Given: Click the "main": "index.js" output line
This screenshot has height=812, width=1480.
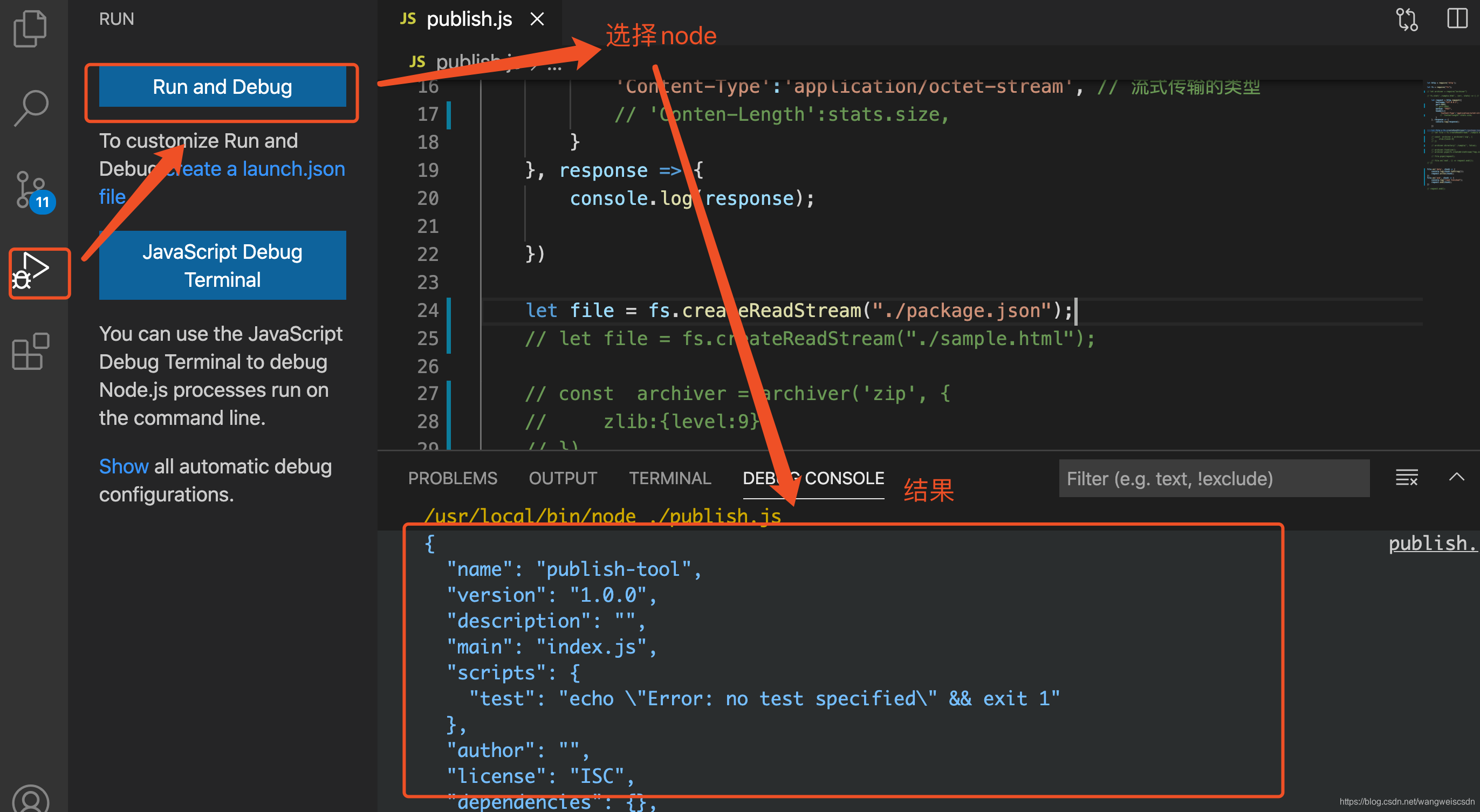Looking at the screenshot, I should pyautogui.click(x=552, y=647).
